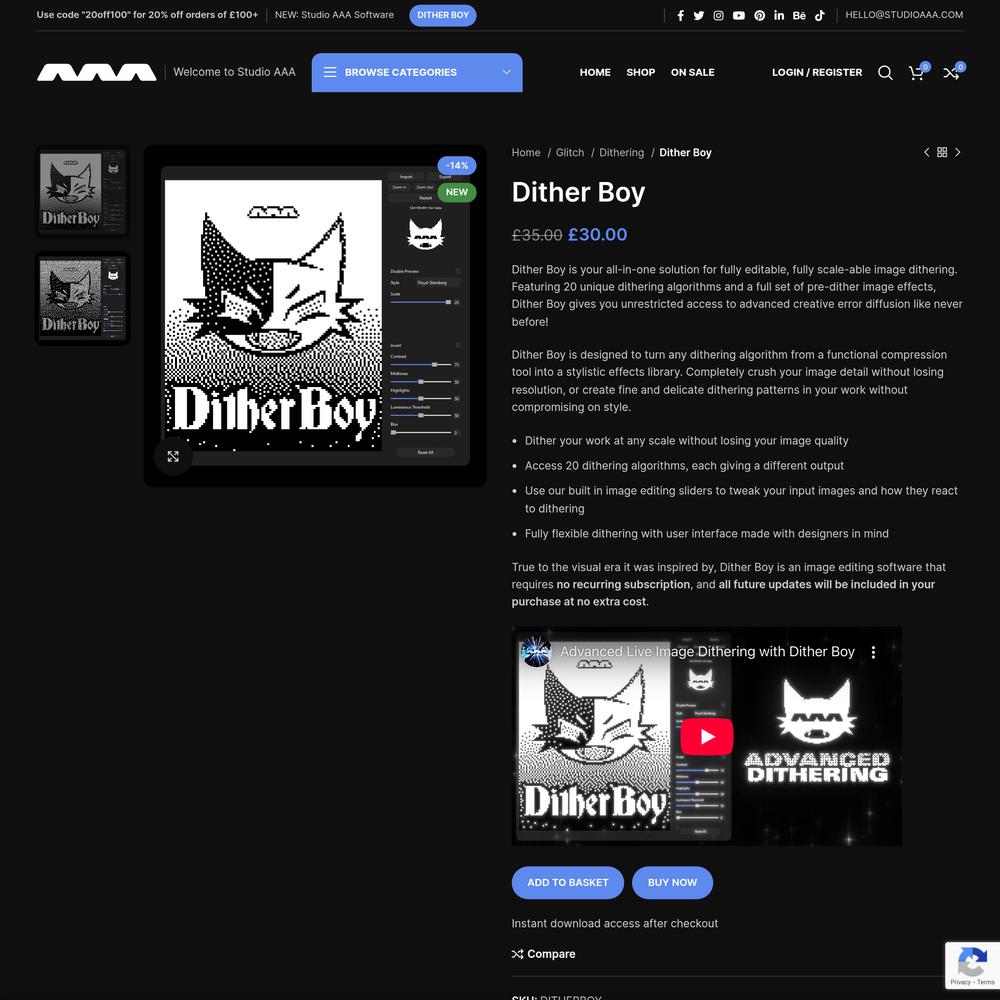Click the Buy Now button
Image resolution: width=1000 pixels, height=1000 pixels.
(x=672, y=883)
